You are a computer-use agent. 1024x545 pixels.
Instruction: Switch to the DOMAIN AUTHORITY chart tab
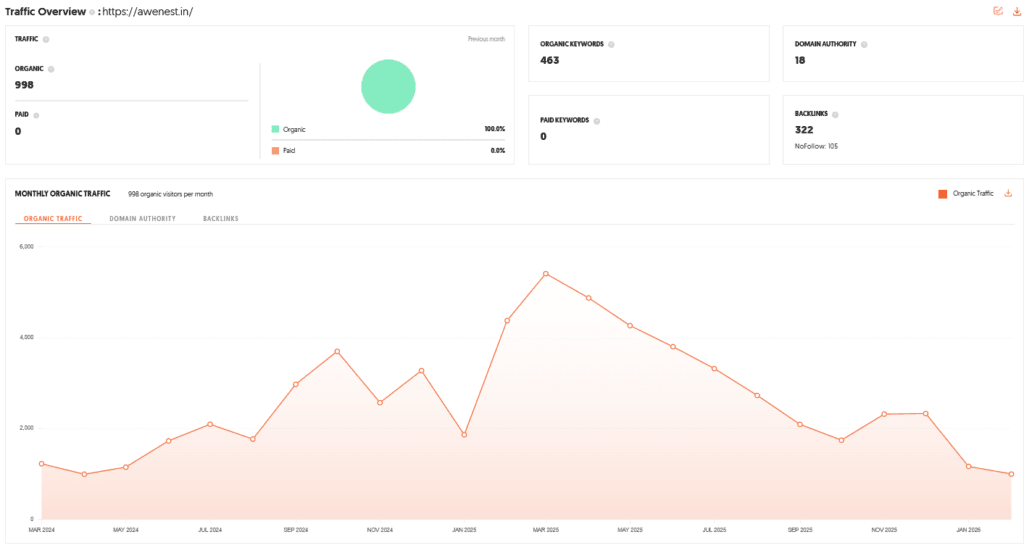click(x=142, y=219)
